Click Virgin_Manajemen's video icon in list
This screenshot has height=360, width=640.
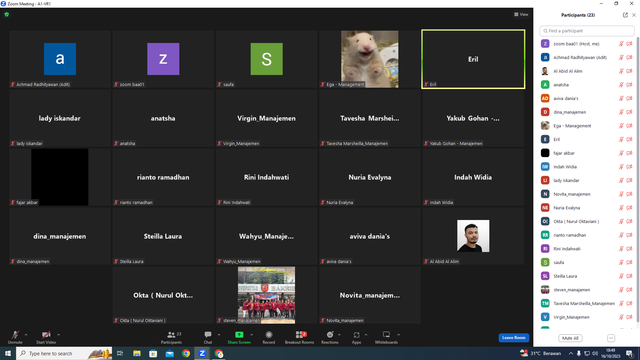629,317
